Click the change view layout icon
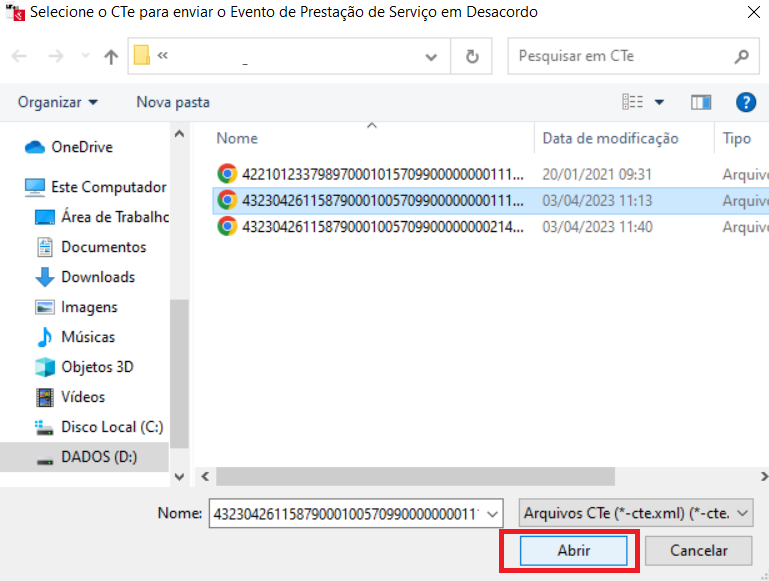The image size is (769, 581). tap(632, 102)
